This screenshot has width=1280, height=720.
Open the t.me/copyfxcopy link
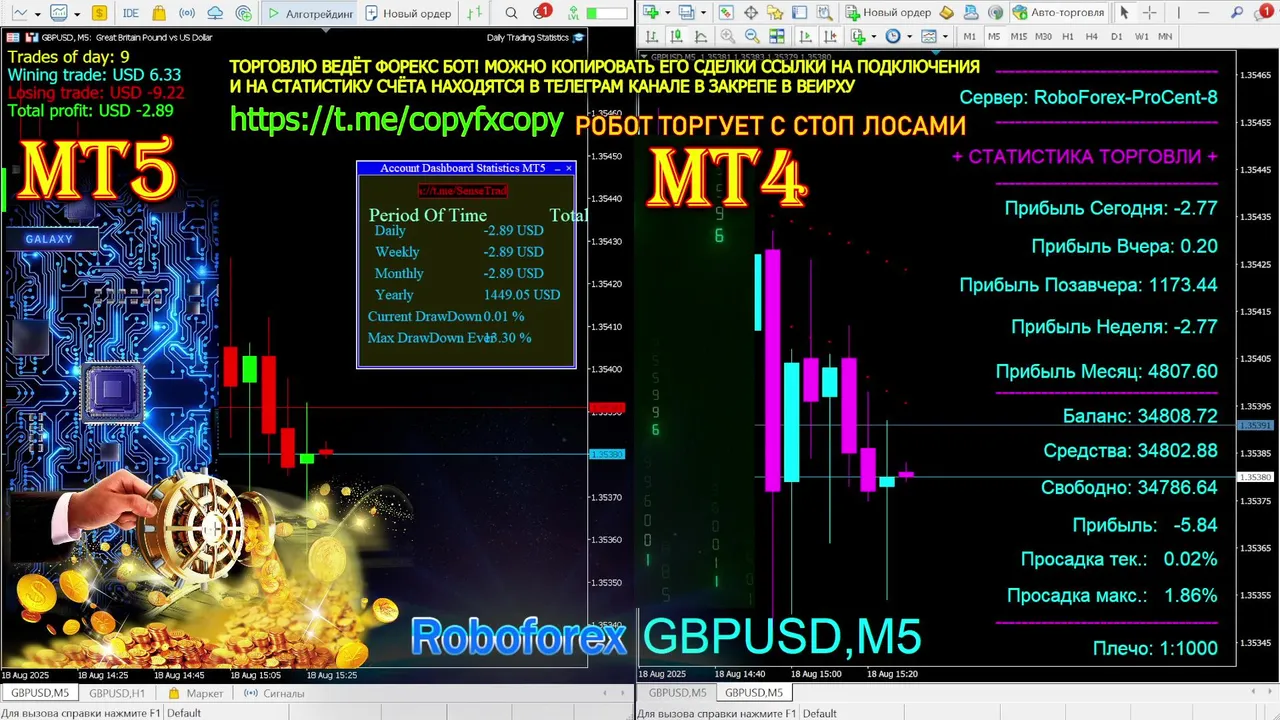397,120
